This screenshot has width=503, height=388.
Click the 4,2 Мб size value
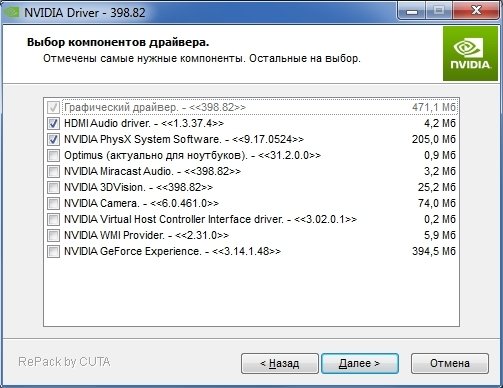click(440, 123)
